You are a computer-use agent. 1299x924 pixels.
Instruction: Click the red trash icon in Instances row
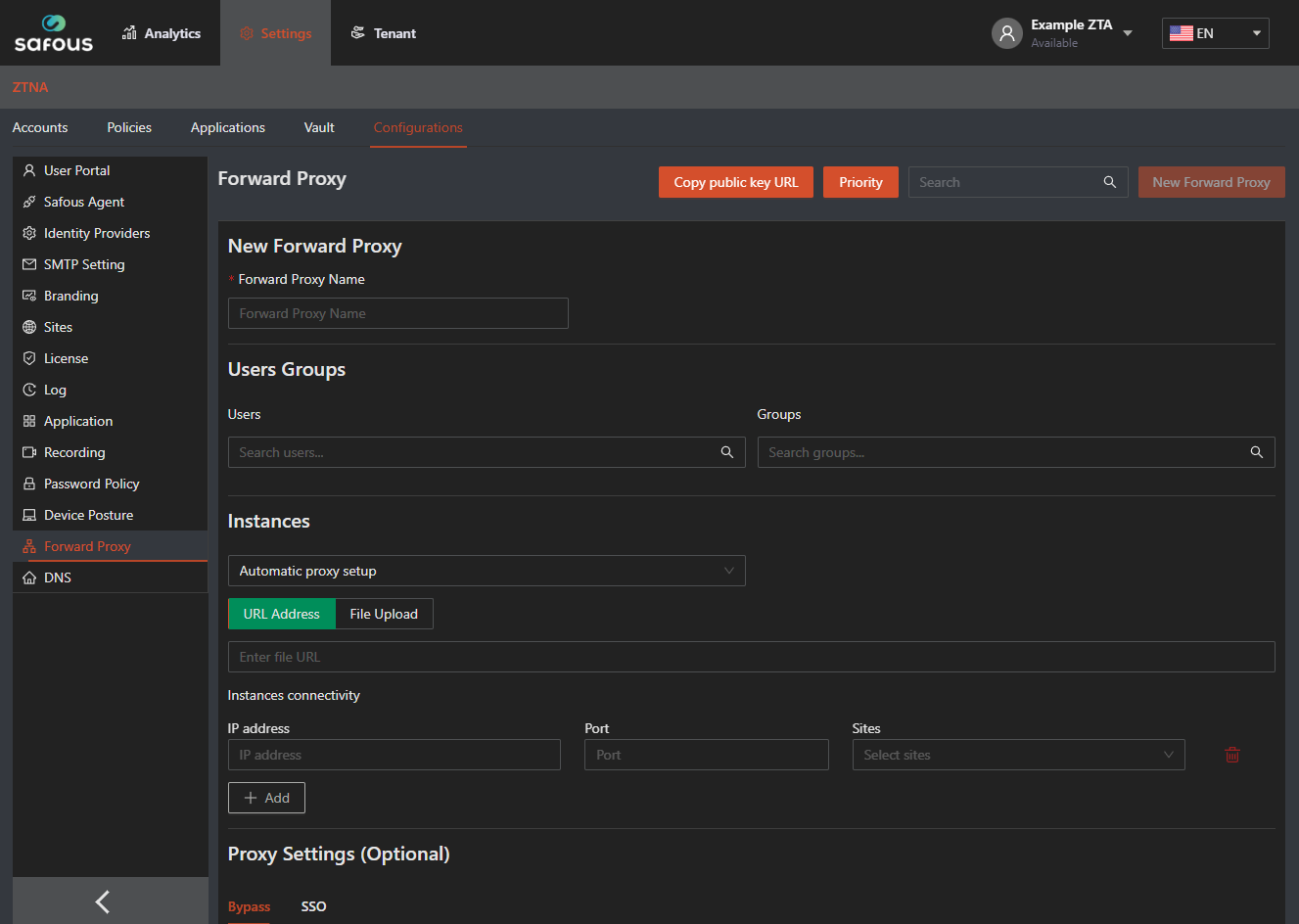(1232, 755)
